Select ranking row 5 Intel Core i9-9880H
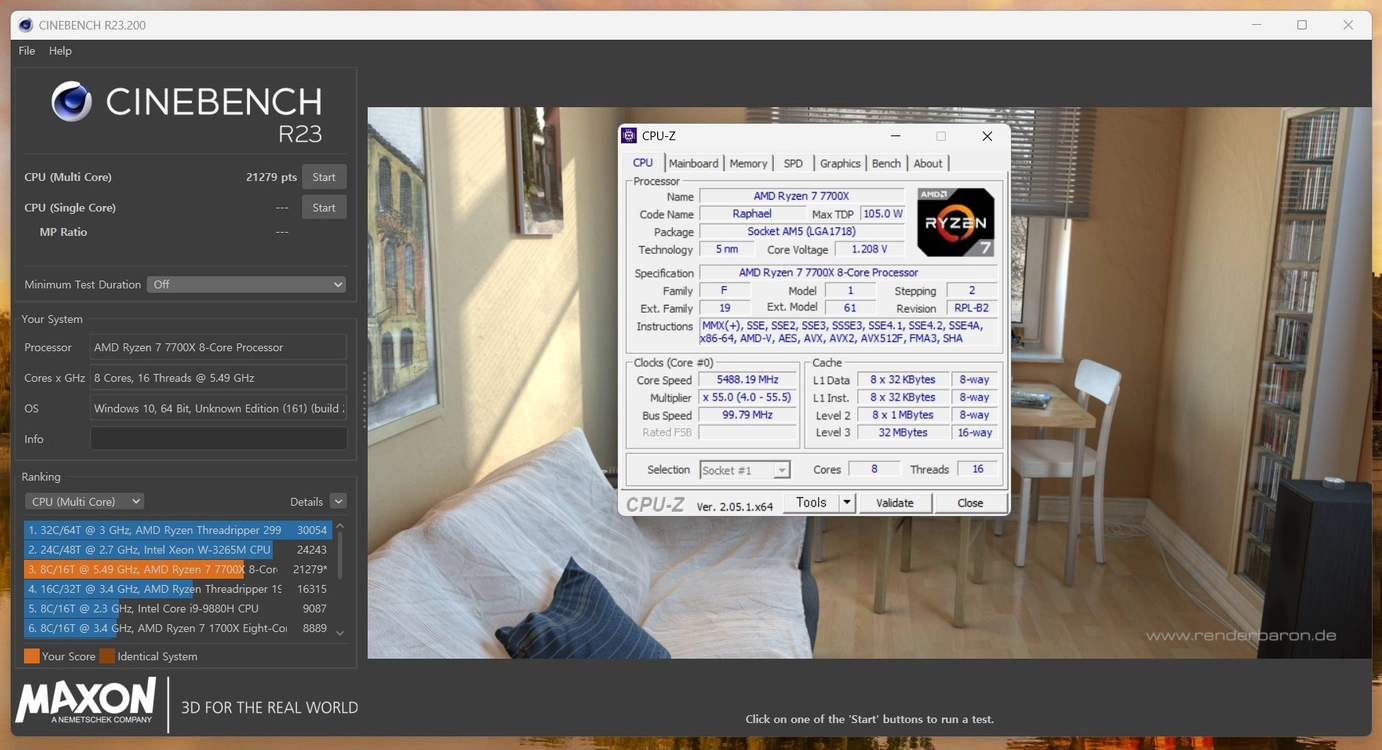 [x=177, y=608]
